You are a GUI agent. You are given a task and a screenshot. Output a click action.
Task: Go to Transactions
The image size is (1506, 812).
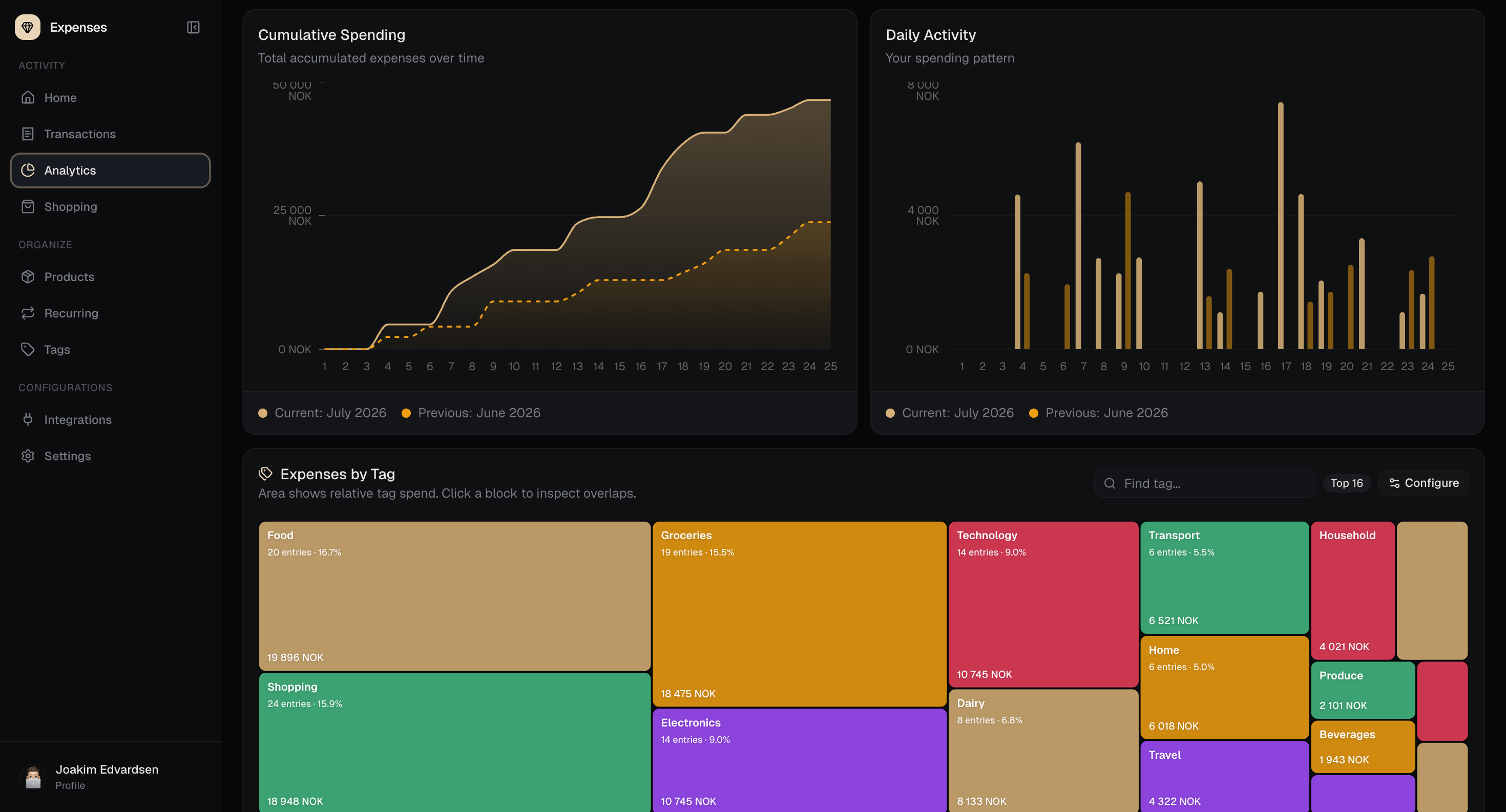(110, 134)
